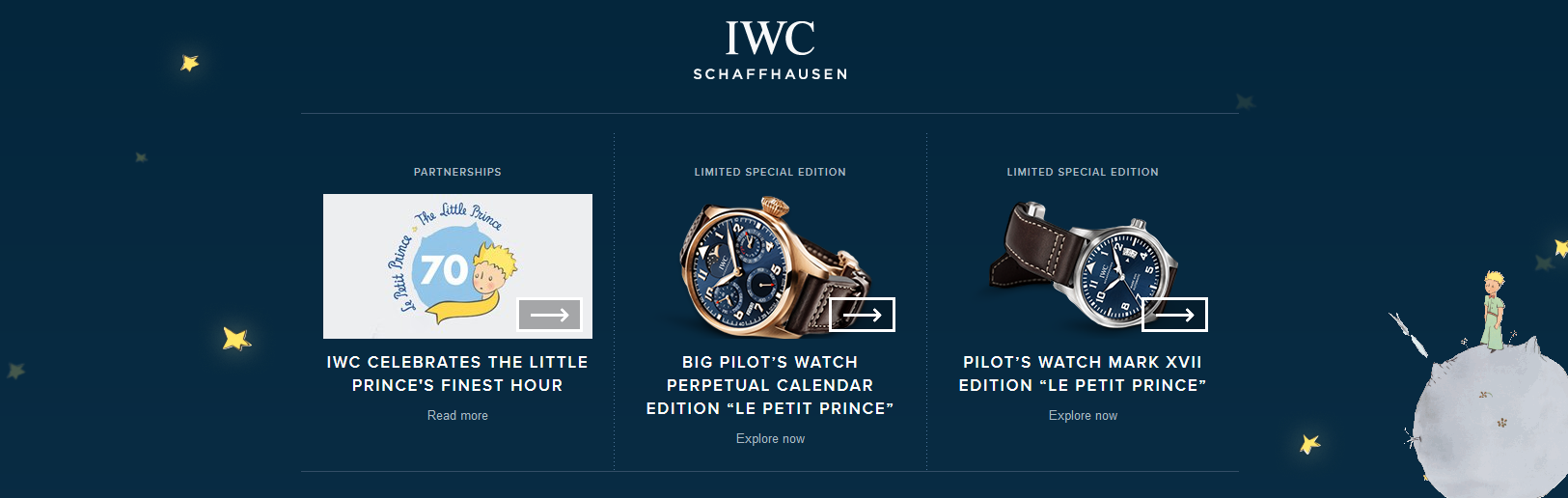Viewport: 1568px width, 498px height.
Task: Click Explore now under the Big Pilot's Watch
Action: [x=770, y=439]
